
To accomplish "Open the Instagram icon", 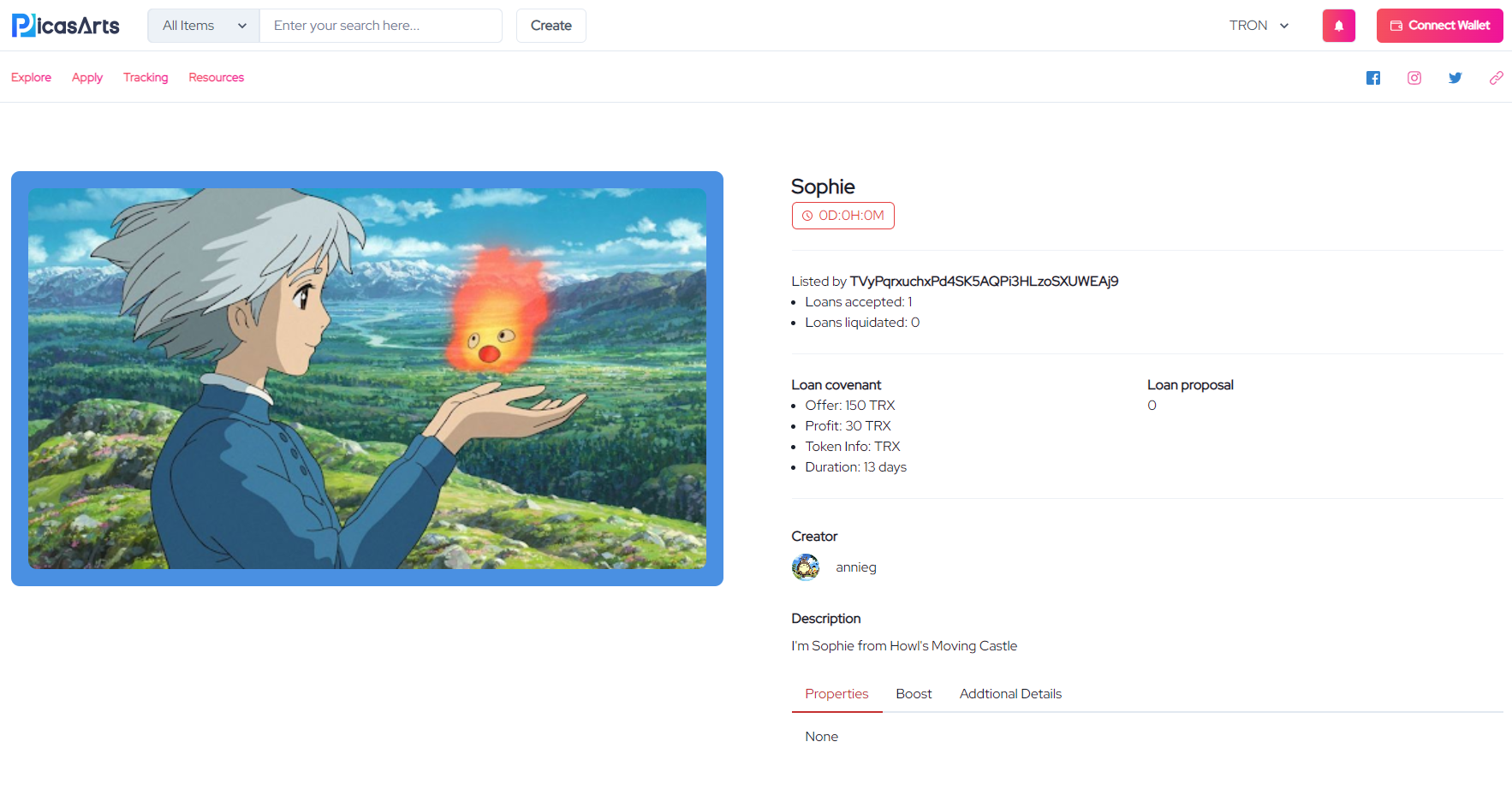I will pos(1414,78).
